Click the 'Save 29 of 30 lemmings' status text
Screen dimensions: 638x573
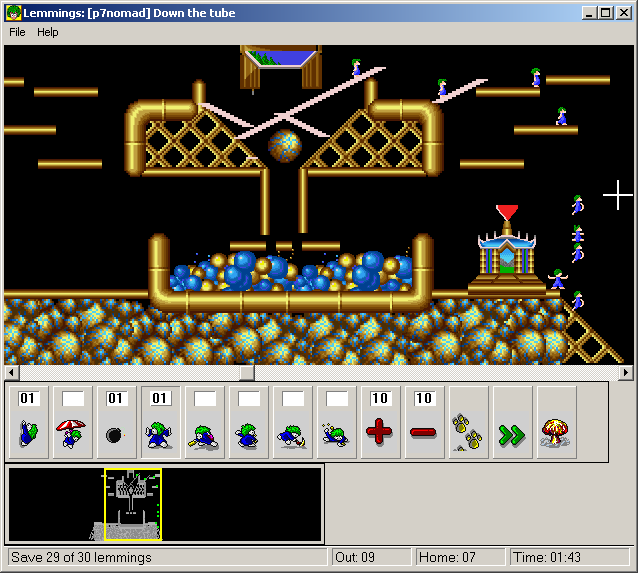click(81, 557)
